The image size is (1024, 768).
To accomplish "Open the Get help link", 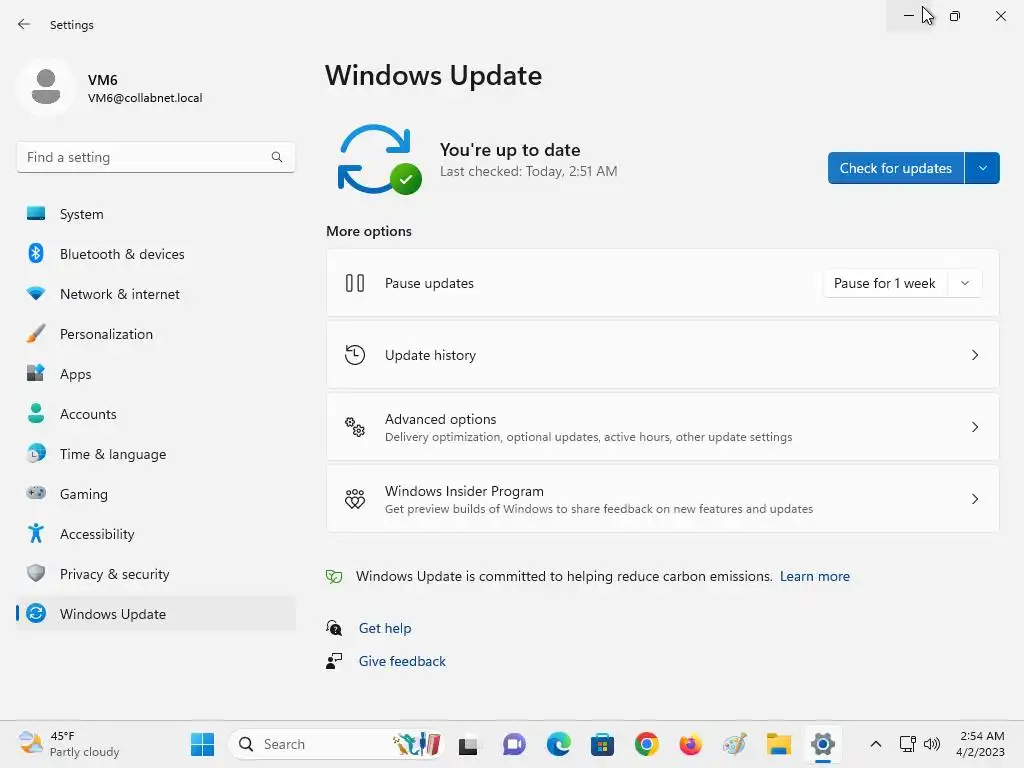I will (385, 628).
